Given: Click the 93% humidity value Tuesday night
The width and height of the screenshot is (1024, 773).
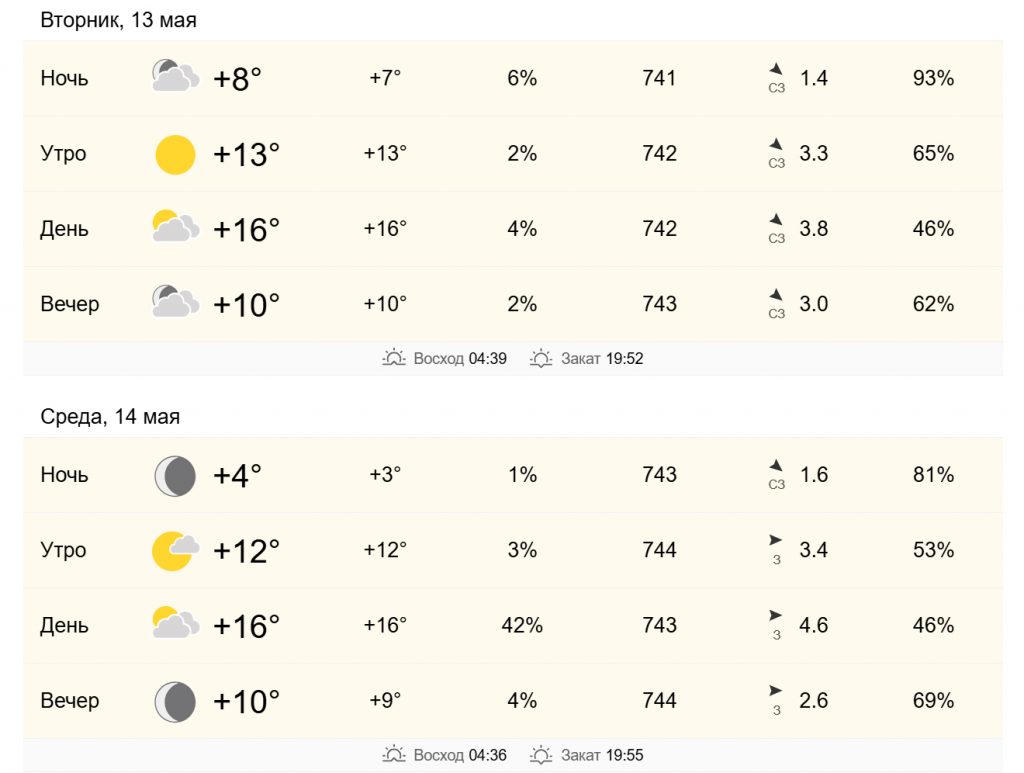Looking at the screenshot, I should click(x=933, y=78).
